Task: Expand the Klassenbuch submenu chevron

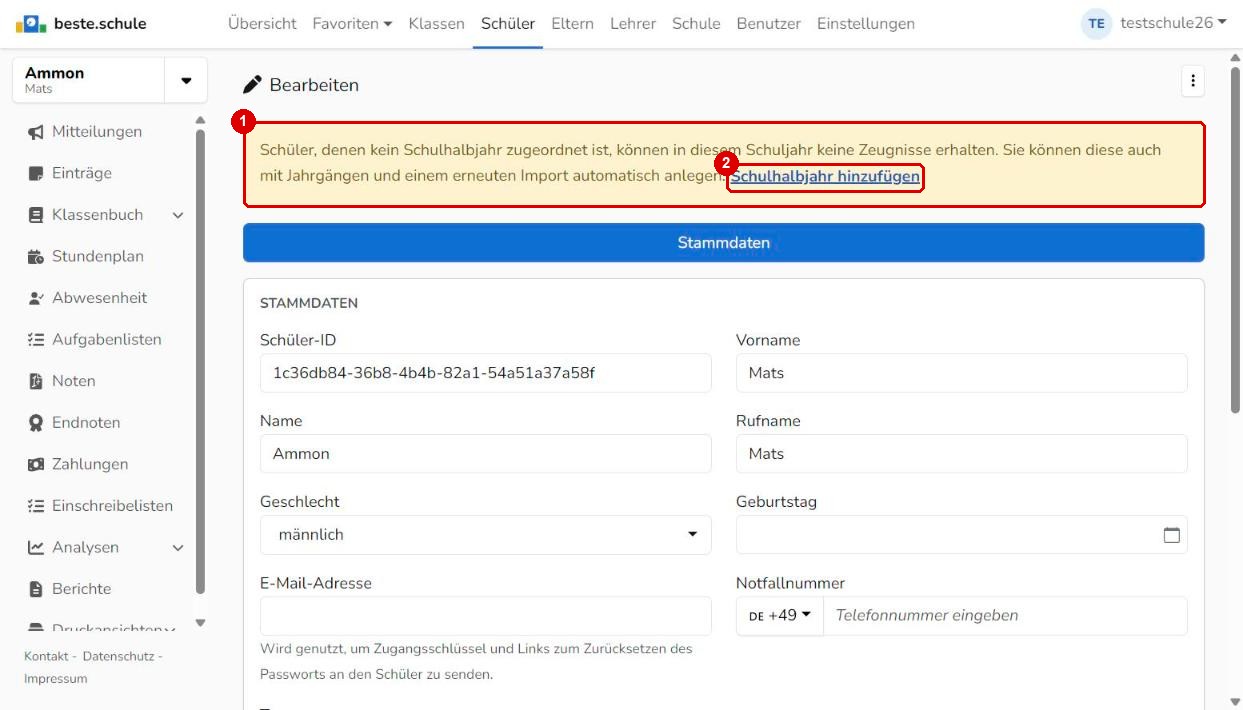Action: (178, 215)
